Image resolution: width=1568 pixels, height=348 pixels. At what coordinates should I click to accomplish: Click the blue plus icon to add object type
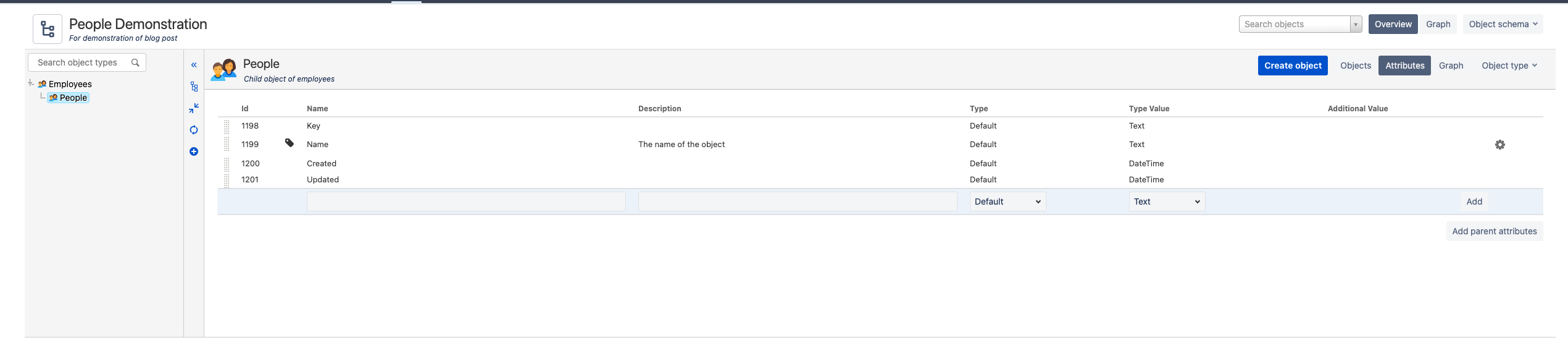point(194,151)
